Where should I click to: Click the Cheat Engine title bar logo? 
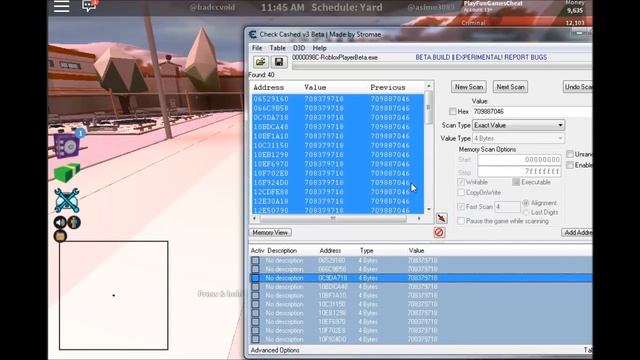pos(253,35)
